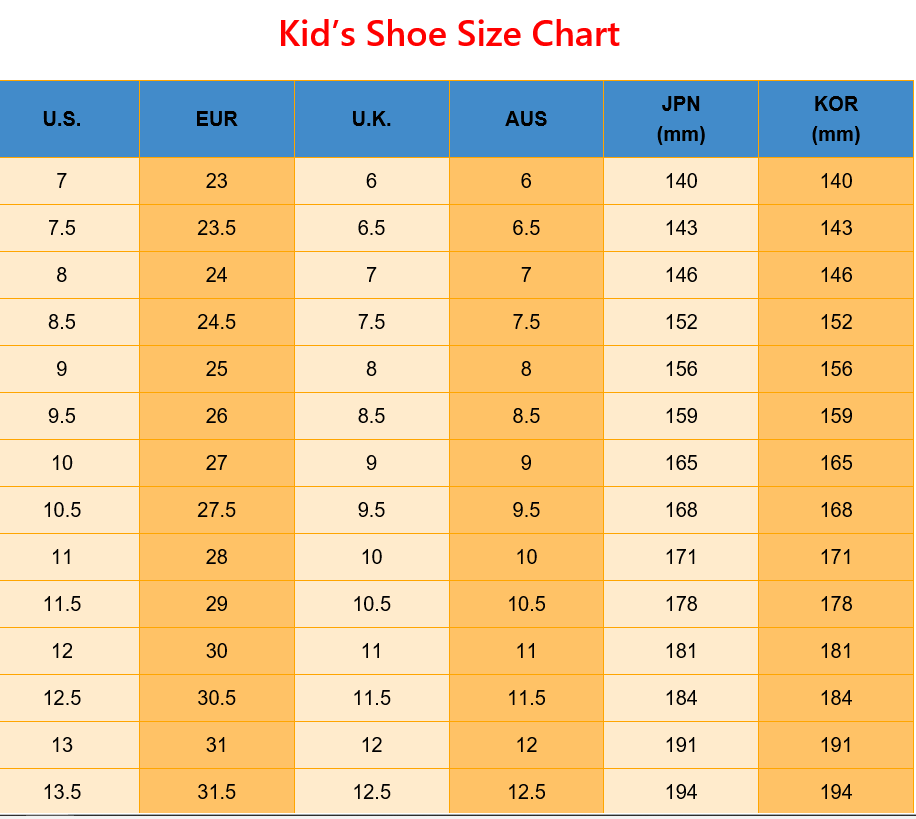Select U.S. size 13.5 cell
The width and height of the screenshot is (916, 819).
[x=62, y=792]
